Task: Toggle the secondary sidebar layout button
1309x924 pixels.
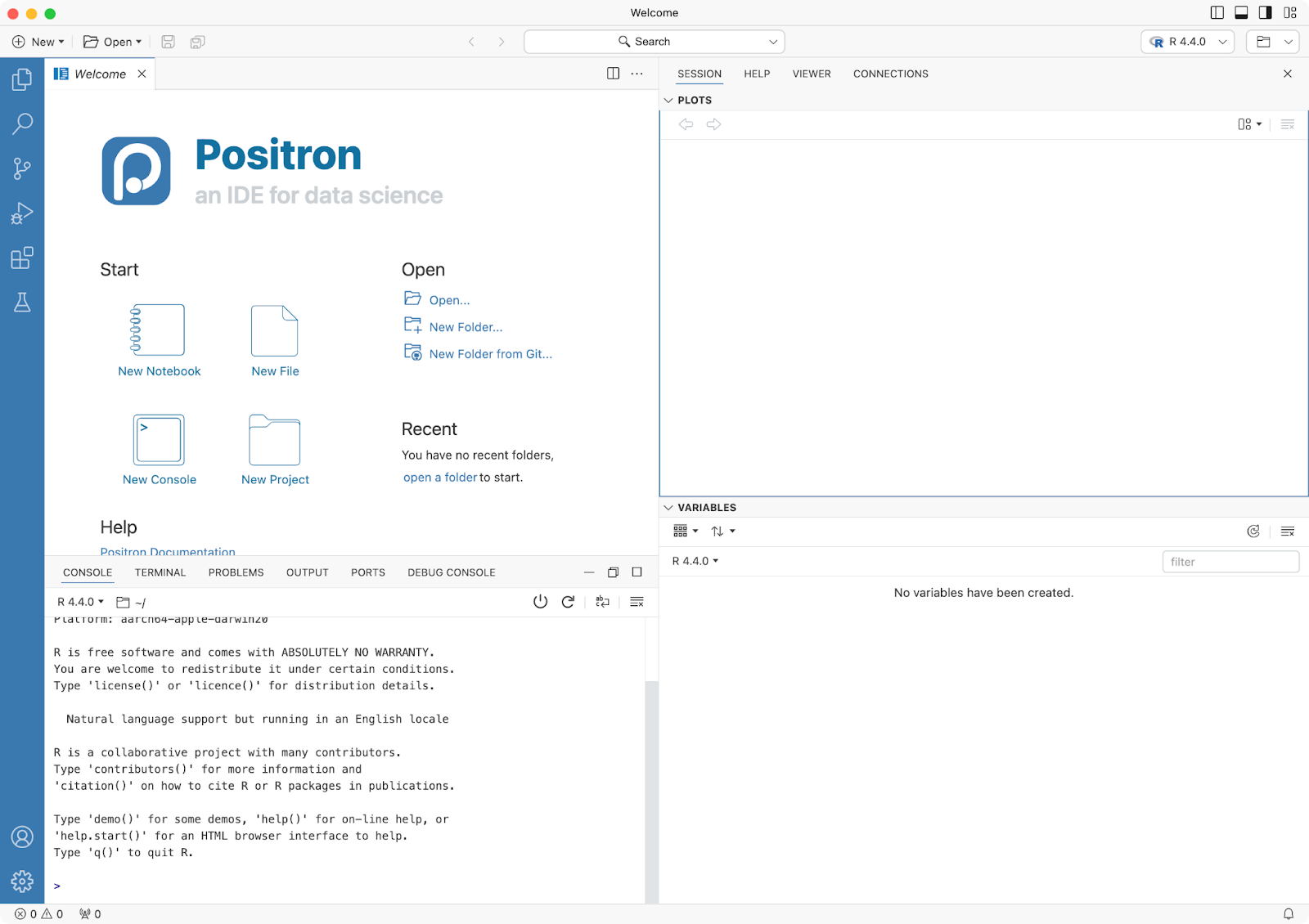Action: pos(1265,12)
